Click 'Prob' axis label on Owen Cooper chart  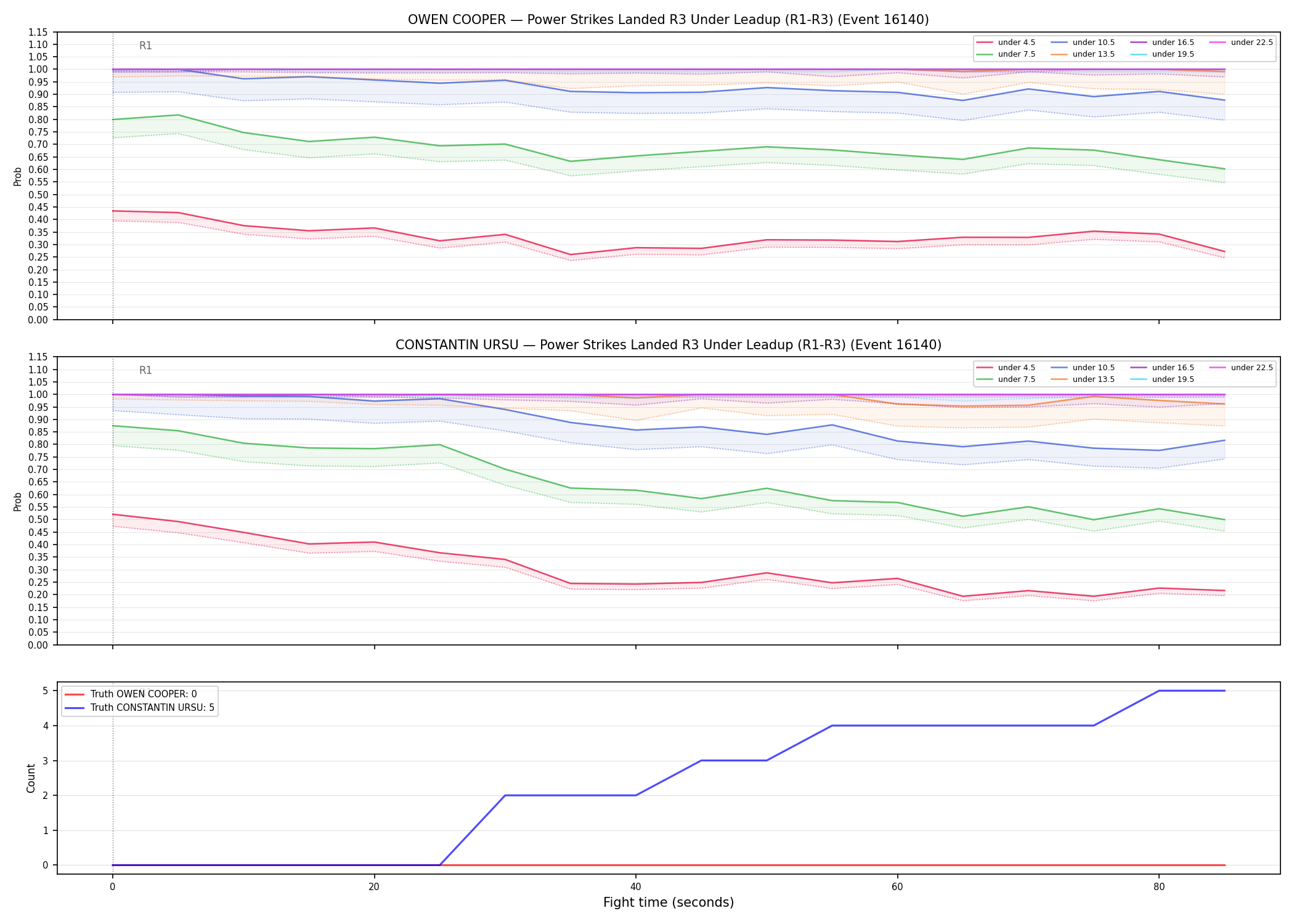pos(18,176)
